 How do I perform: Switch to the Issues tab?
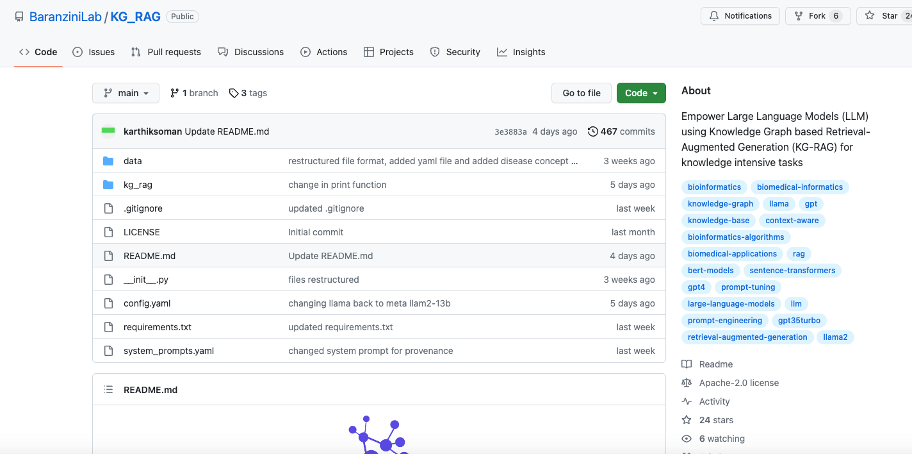click(94, 52)
